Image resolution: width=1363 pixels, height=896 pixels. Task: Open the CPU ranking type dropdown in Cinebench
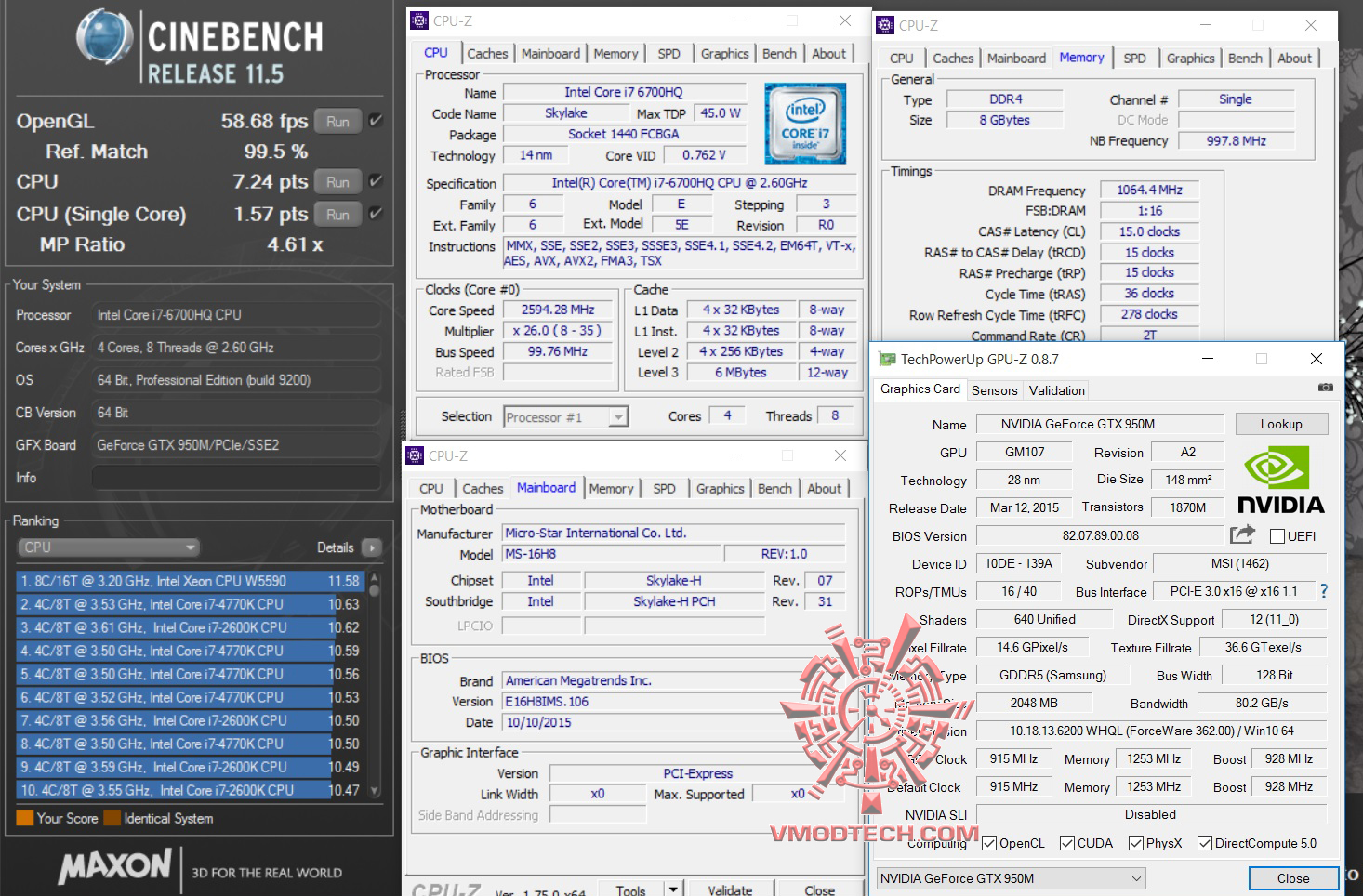pyautogui.click(x=108, y=547)
